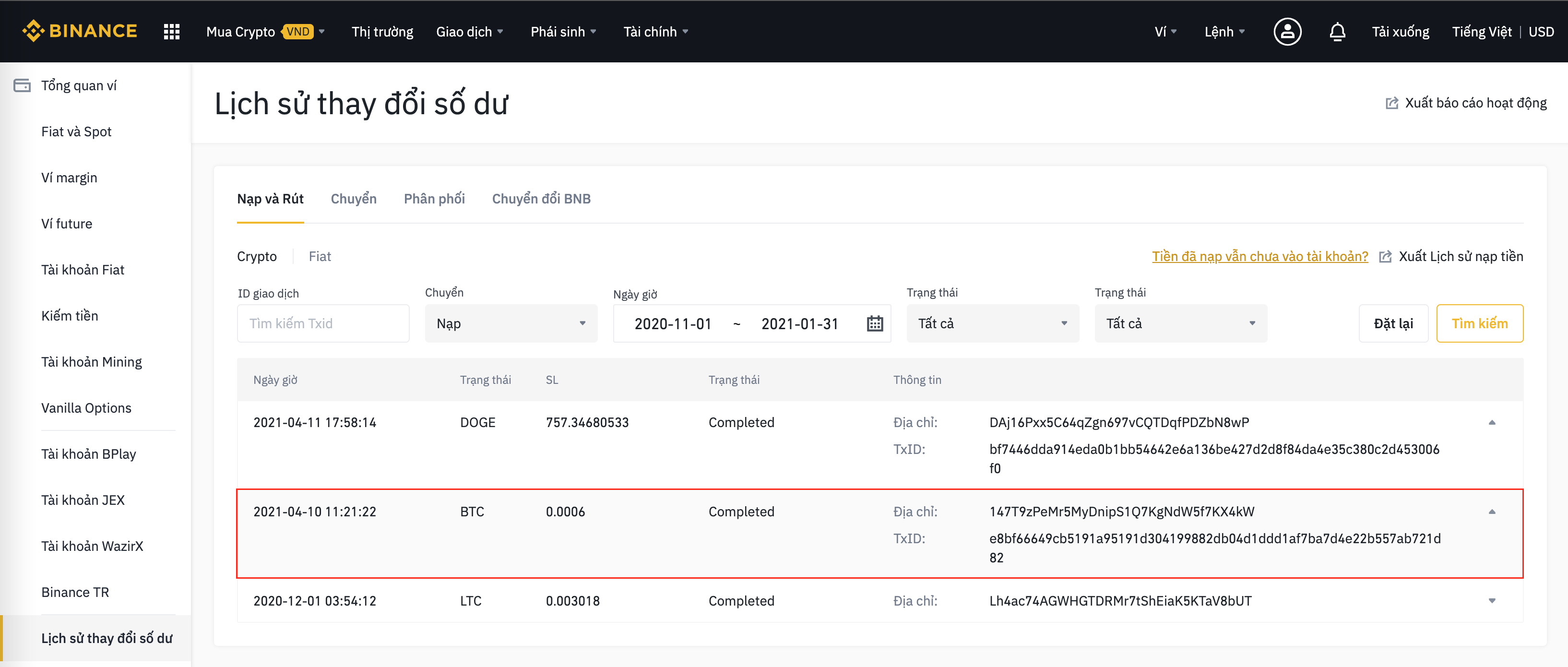The image size is (1568, 667).
Task: Open Tài khoản Mining in sidebar
Action: pos(91,361)
